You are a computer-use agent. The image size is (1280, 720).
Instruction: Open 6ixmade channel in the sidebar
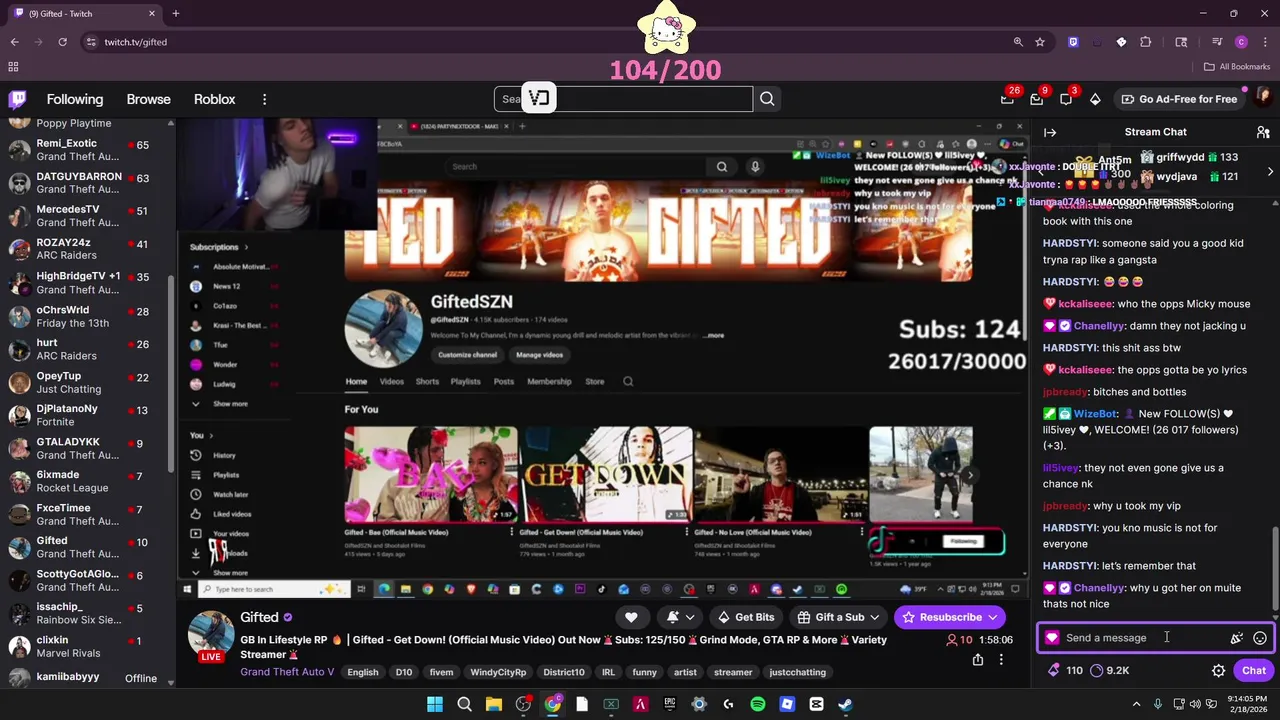(88, 481)
